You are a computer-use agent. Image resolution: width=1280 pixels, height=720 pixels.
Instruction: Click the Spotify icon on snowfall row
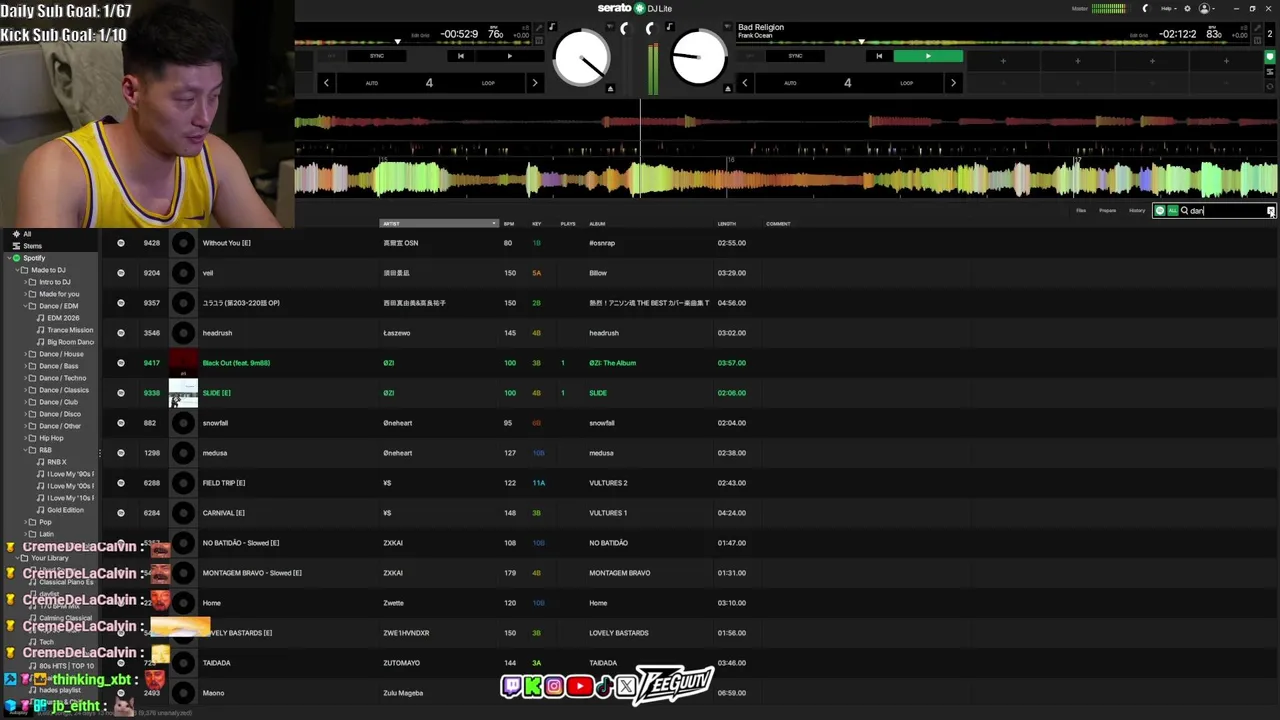[121, 423]
